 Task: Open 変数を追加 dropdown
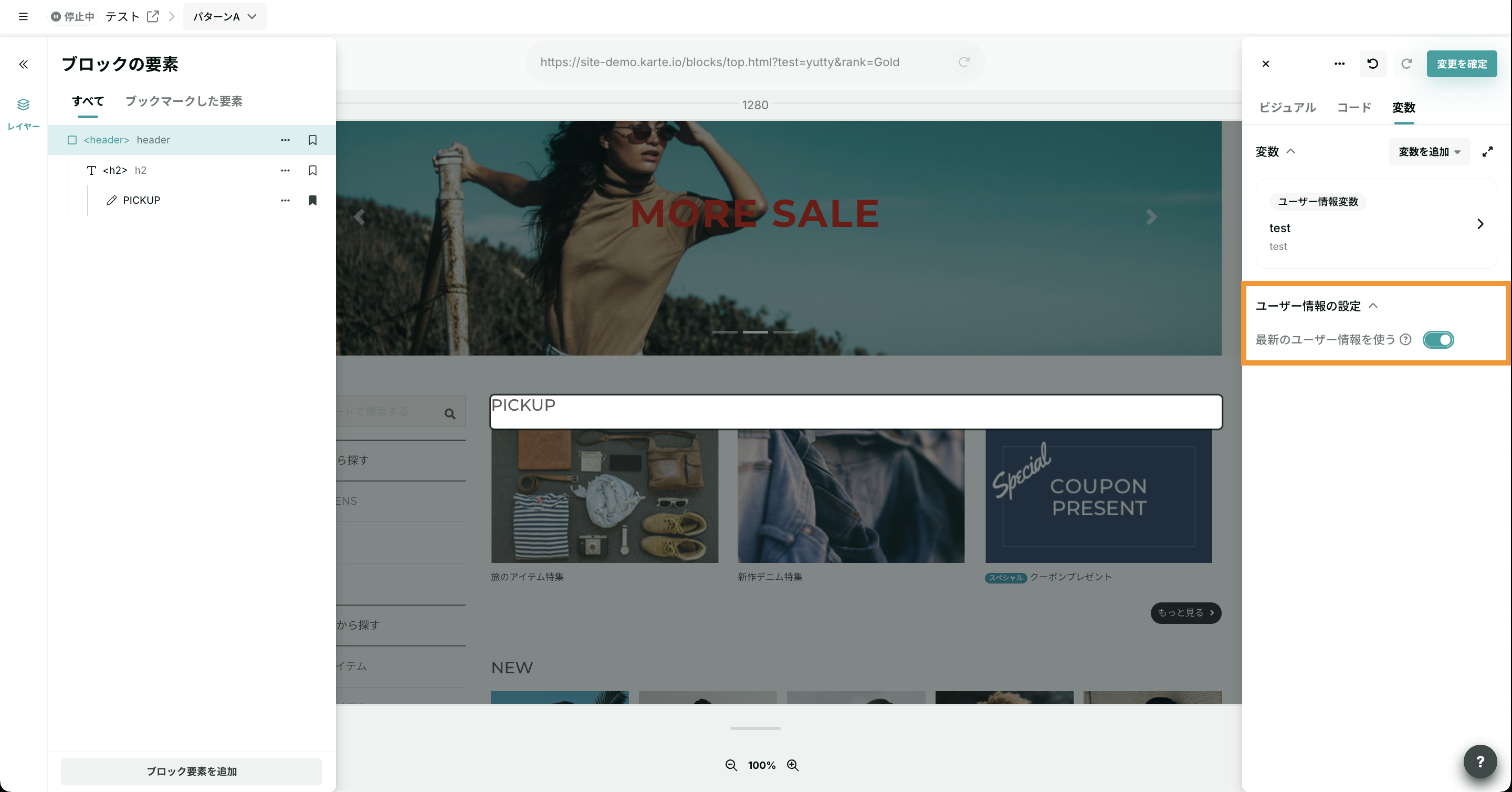click(1429, 151)
